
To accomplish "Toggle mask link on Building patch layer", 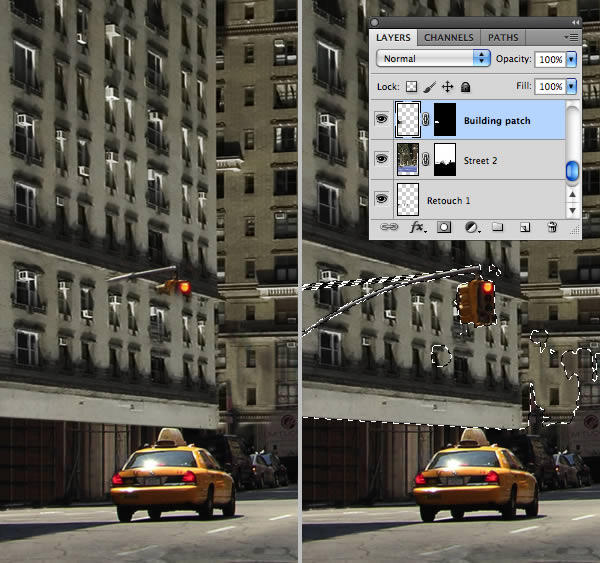I will (426, 119).
